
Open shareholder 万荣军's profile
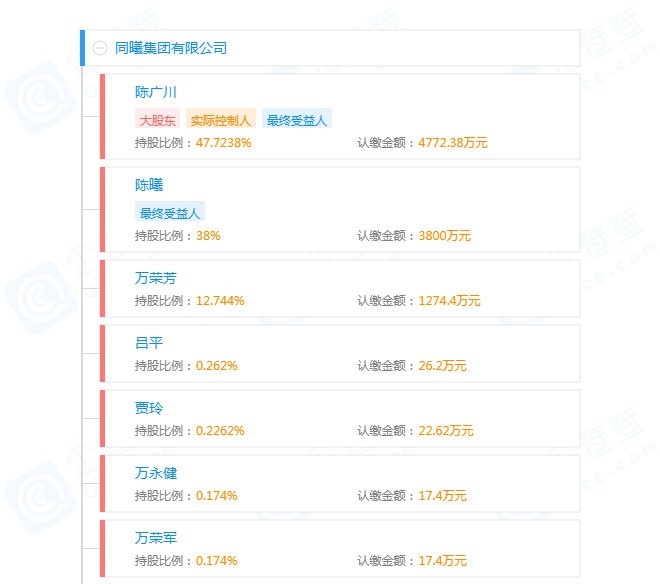coord(156,538)
